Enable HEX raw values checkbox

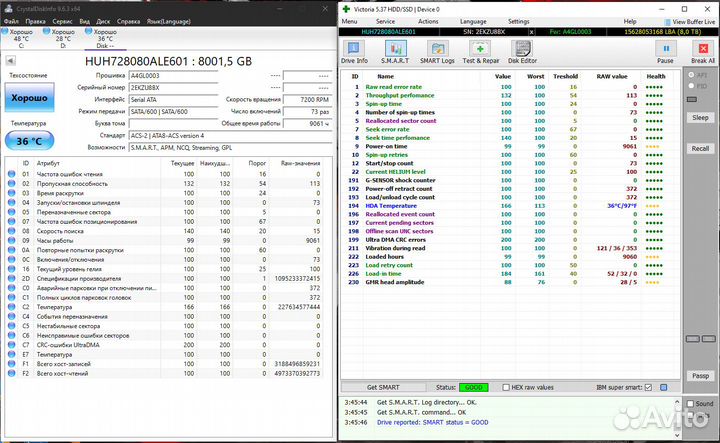[x=506, y=387]
